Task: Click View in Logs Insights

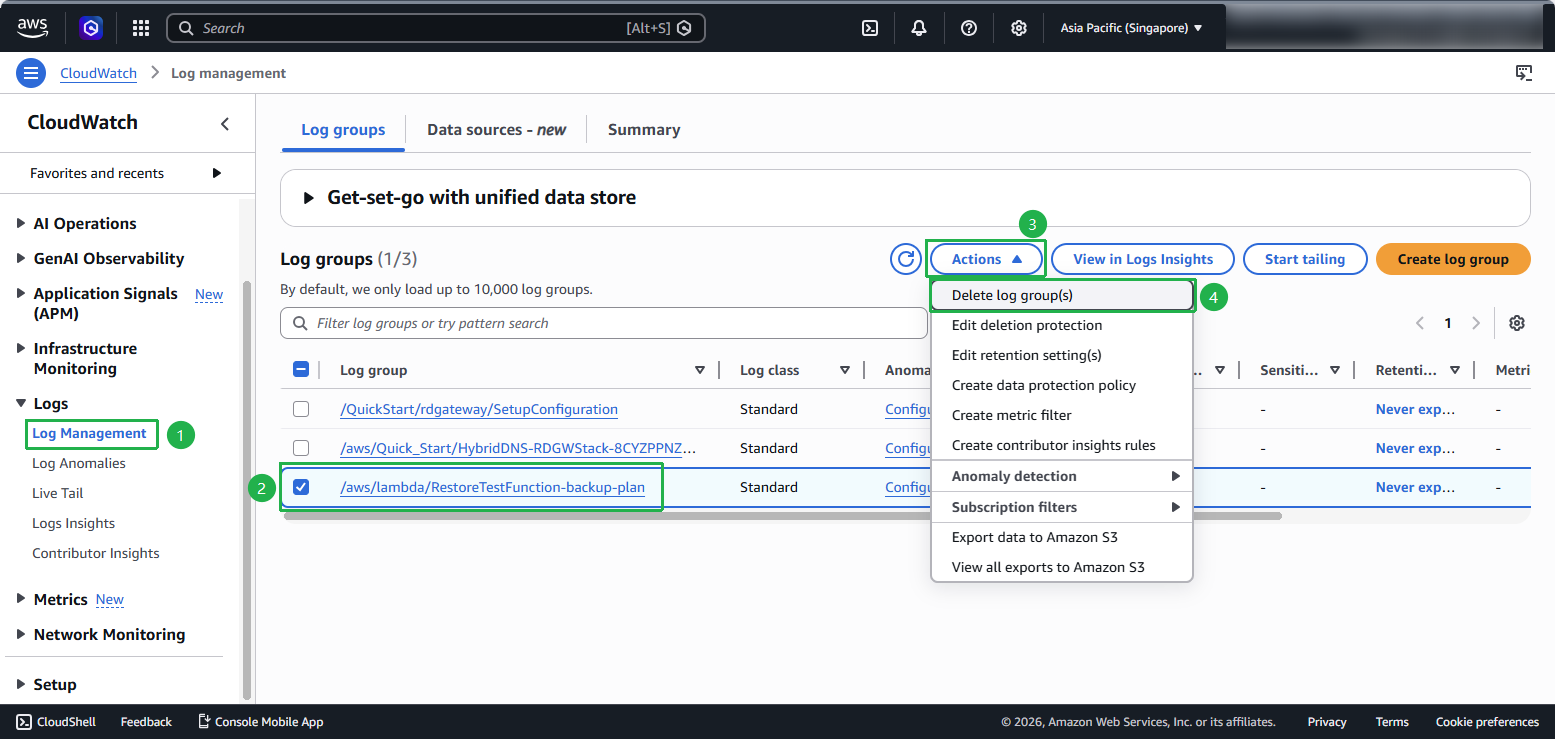Action: pos(1143,259)
